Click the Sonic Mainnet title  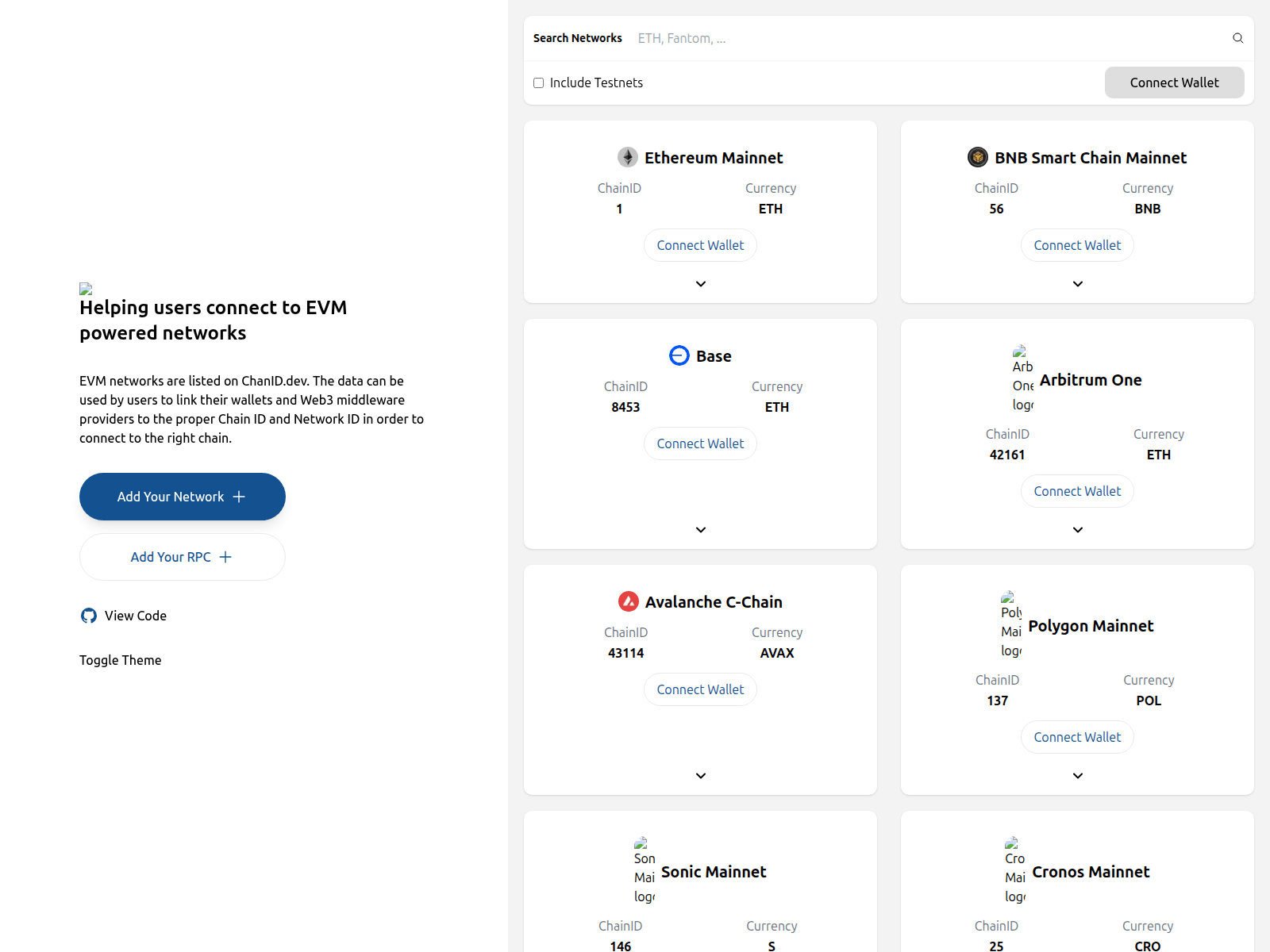[714, 872]
